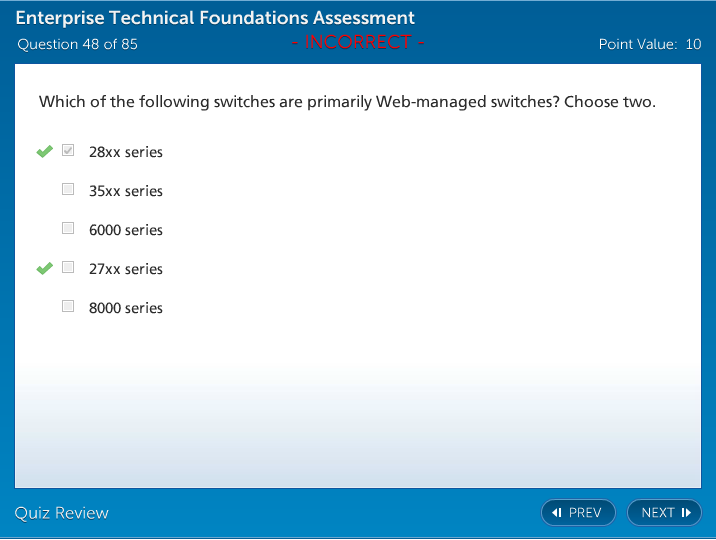Click the 35xx series answer label
The image size is (716, 540).
pyautogui.click(x=126, y=191)
